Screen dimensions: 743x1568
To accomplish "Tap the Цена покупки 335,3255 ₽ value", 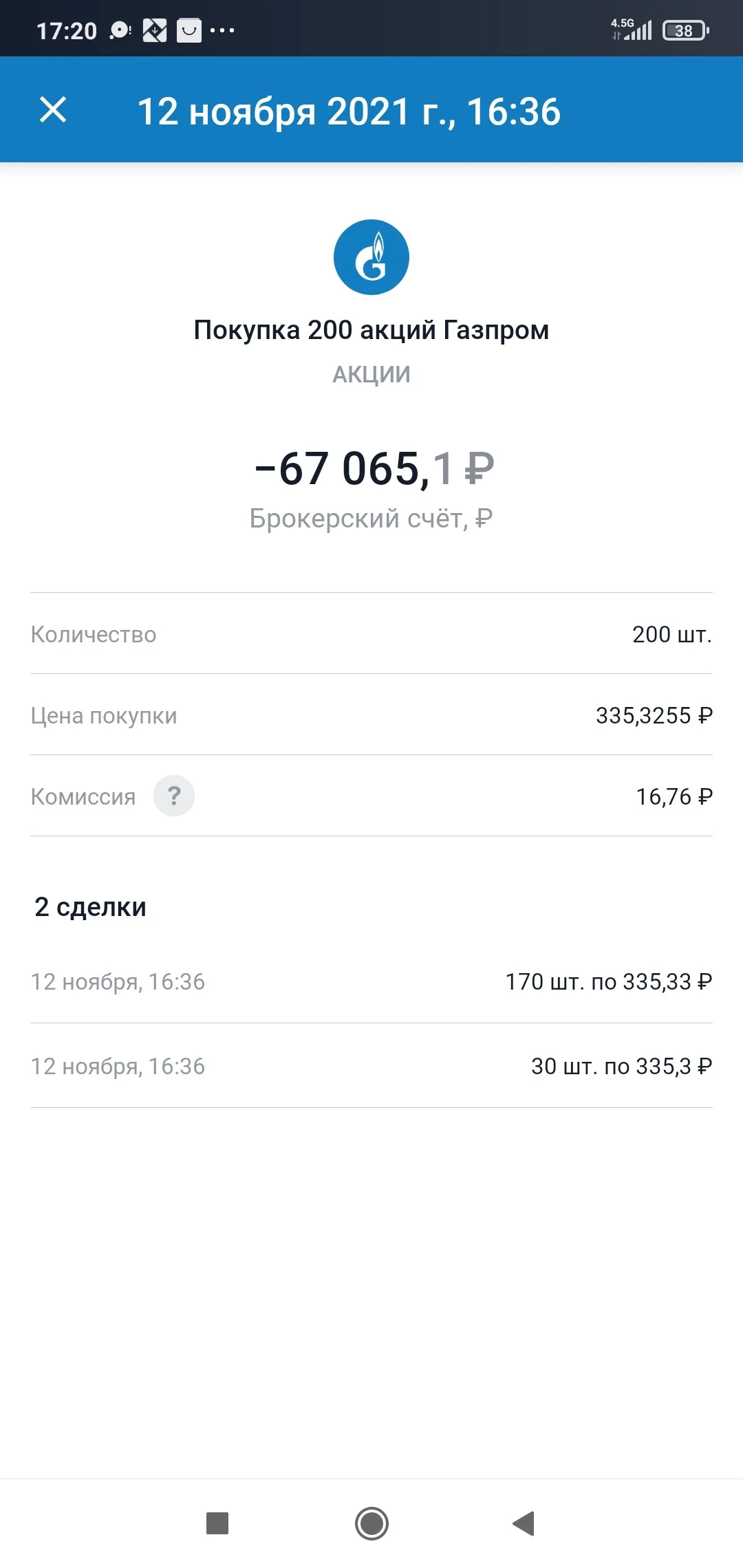I will click(x=654, y=715).
